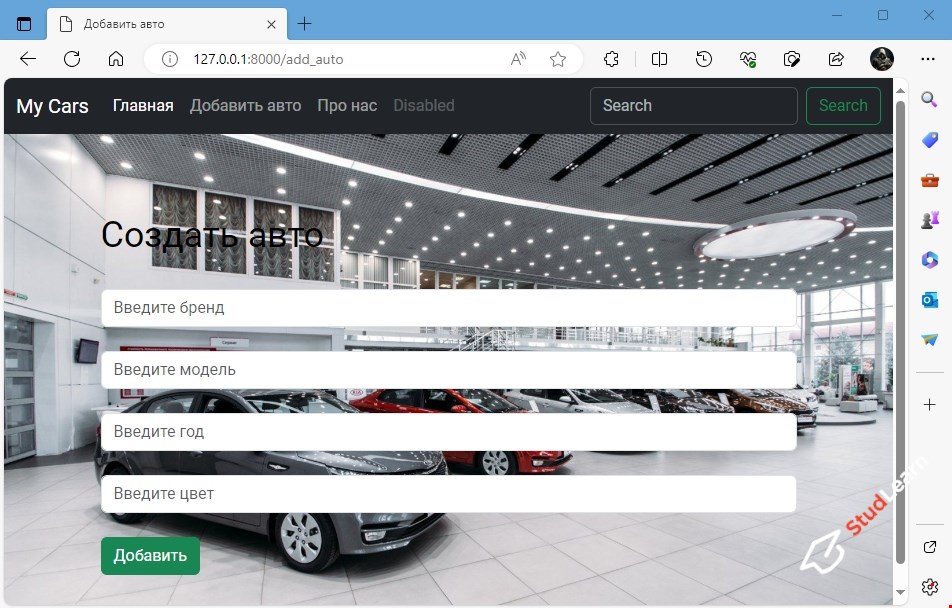The width and height of the screenshot is (952, 608).
Task: Open Settings and more menu
Action: tap(928, 59)
